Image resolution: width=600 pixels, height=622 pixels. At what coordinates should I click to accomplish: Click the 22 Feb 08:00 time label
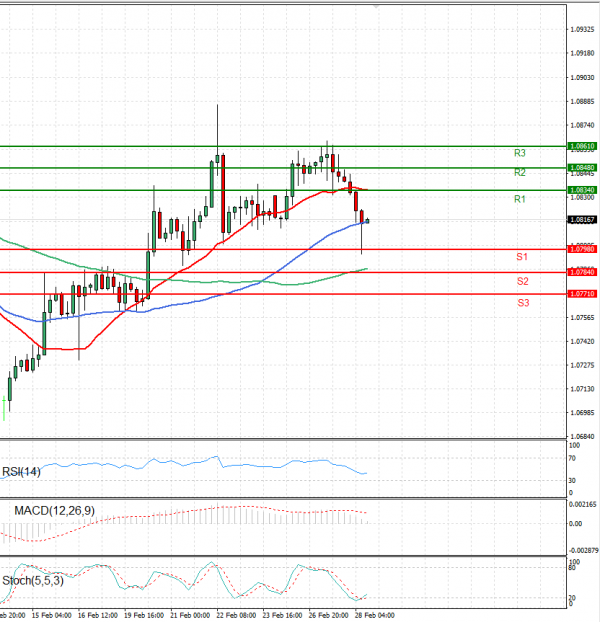point(236,615)
